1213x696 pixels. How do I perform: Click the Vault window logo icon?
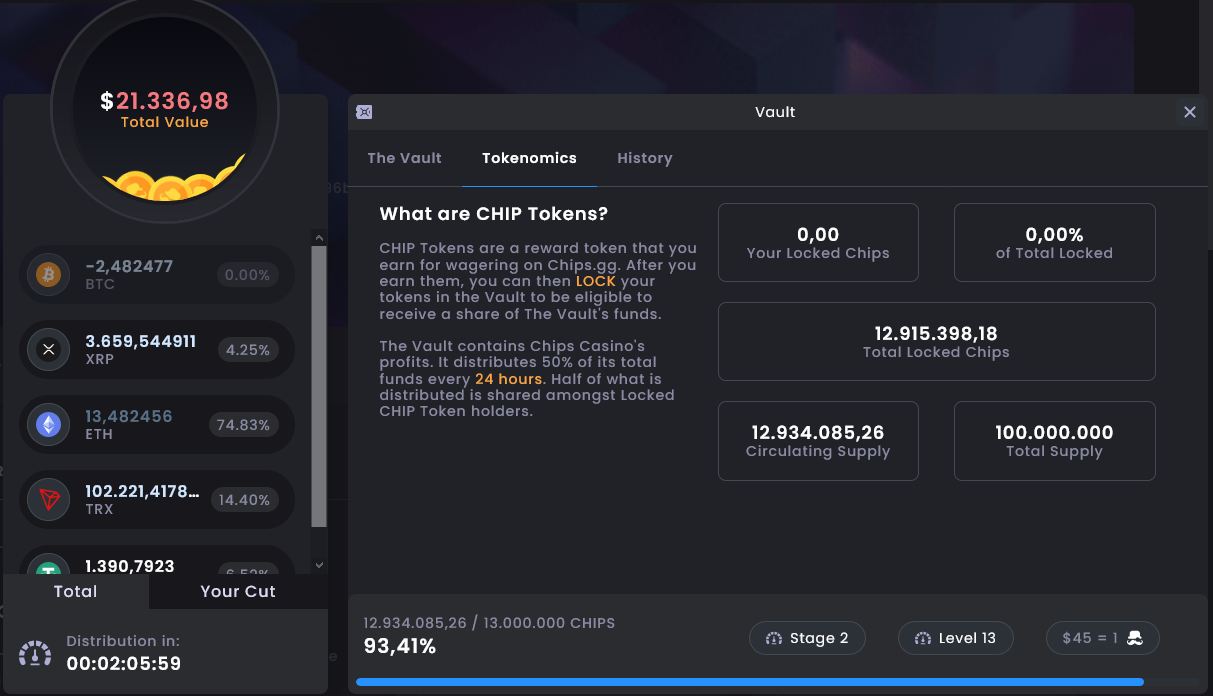point(364,112)
